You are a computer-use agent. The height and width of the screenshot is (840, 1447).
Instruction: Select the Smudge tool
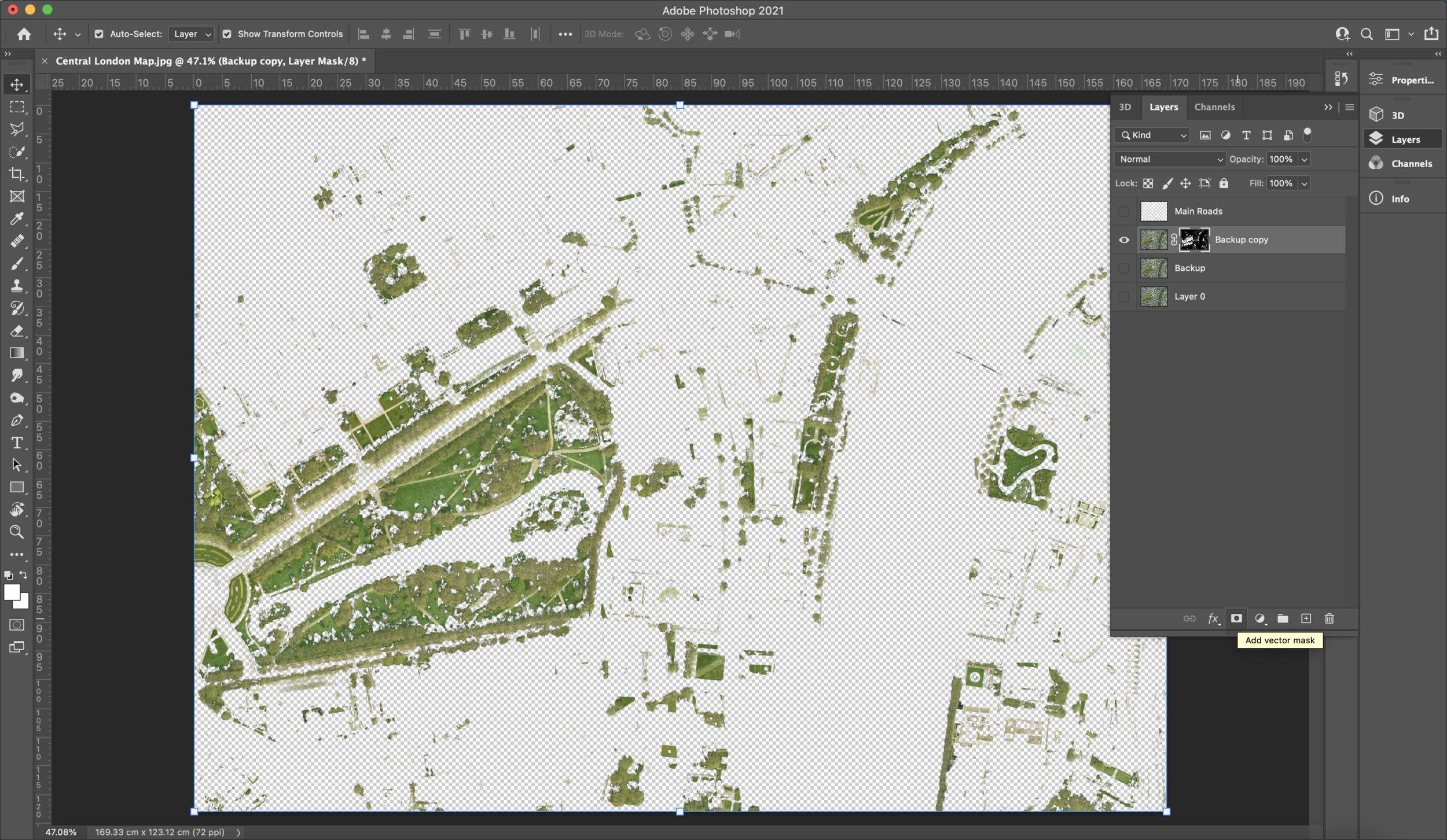(x=17, y=375)
